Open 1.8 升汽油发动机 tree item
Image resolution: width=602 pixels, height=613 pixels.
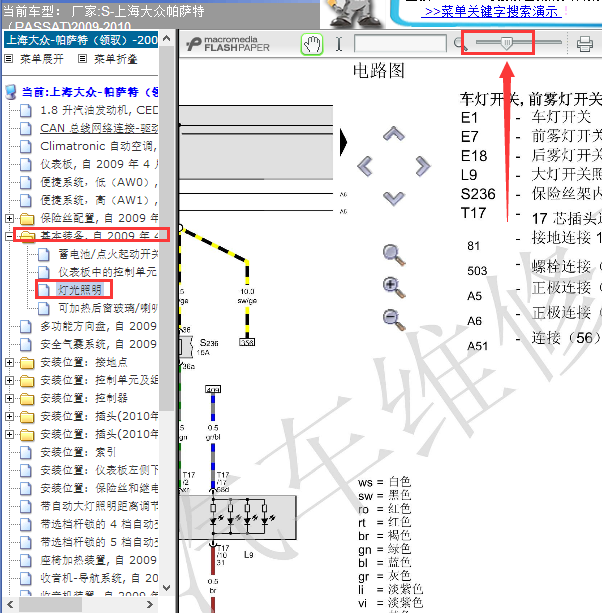(99, 111)
